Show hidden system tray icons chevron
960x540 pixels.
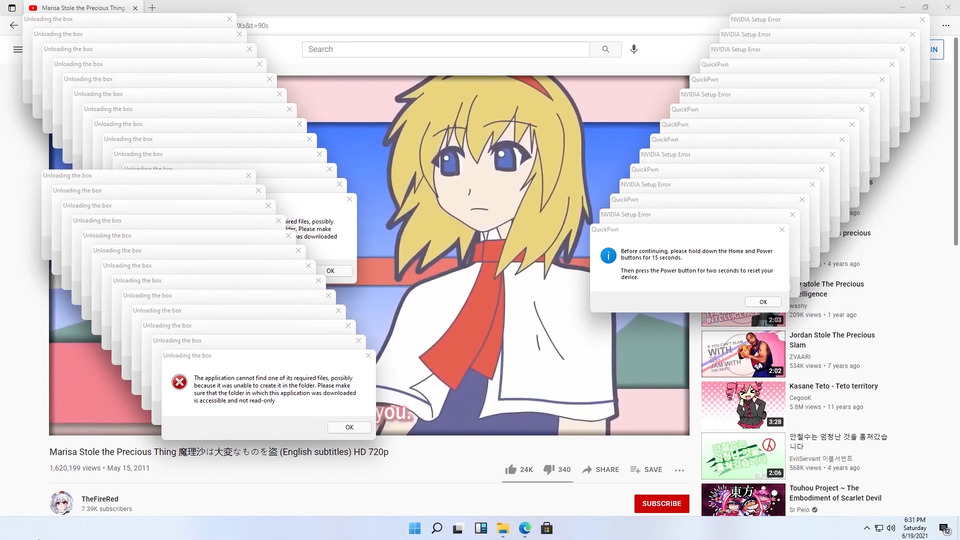coord(866,528)
